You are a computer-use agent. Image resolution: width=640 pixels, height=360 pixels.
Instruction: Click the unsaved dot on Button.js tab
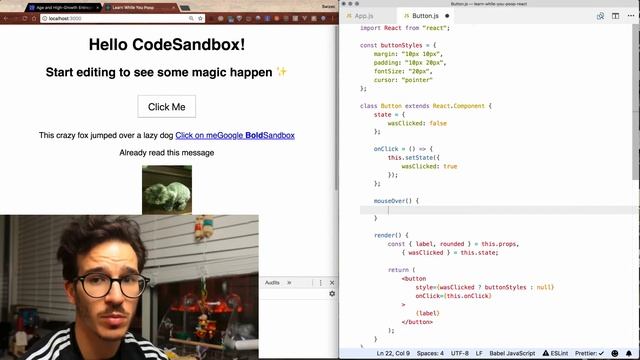(447, 16)
